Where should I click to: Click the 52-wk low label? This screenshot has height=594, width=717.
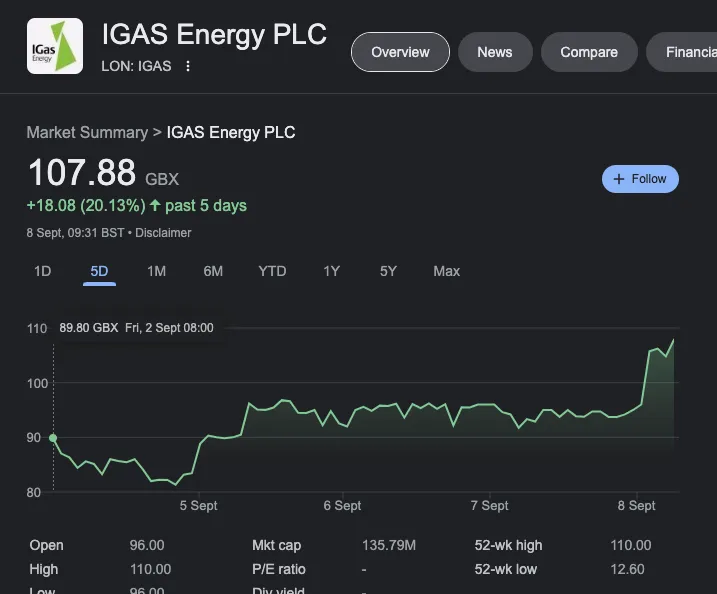point(505,569)
